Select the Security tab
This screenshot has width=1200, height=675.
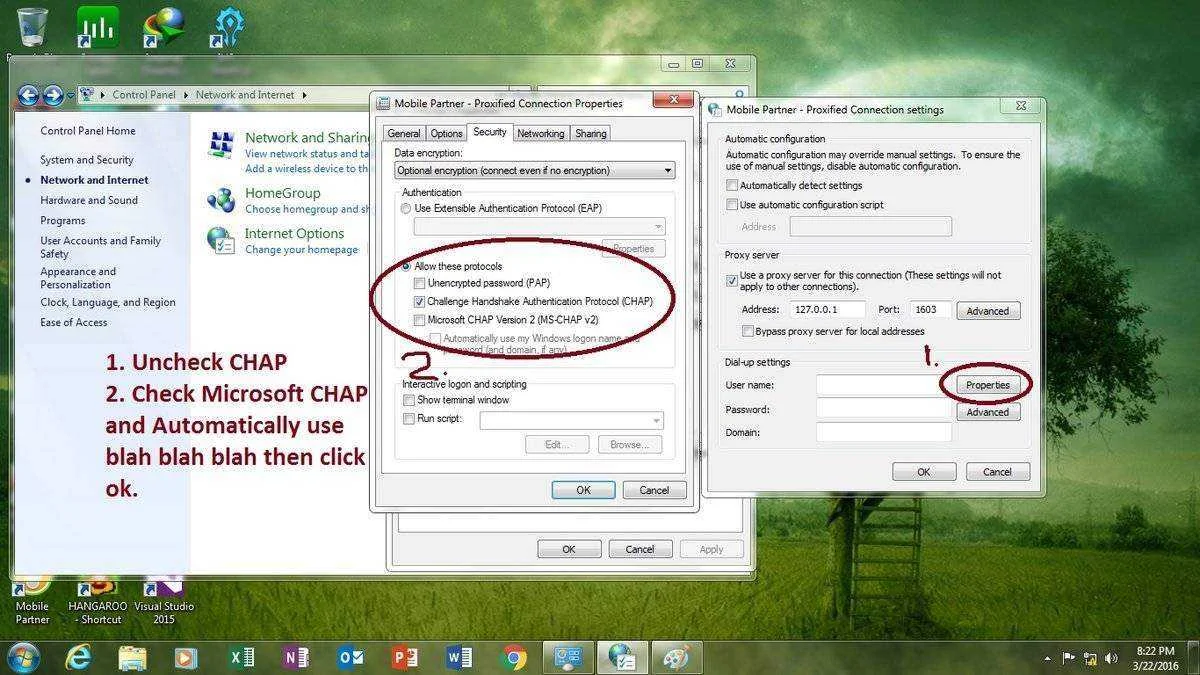(490, 132)
